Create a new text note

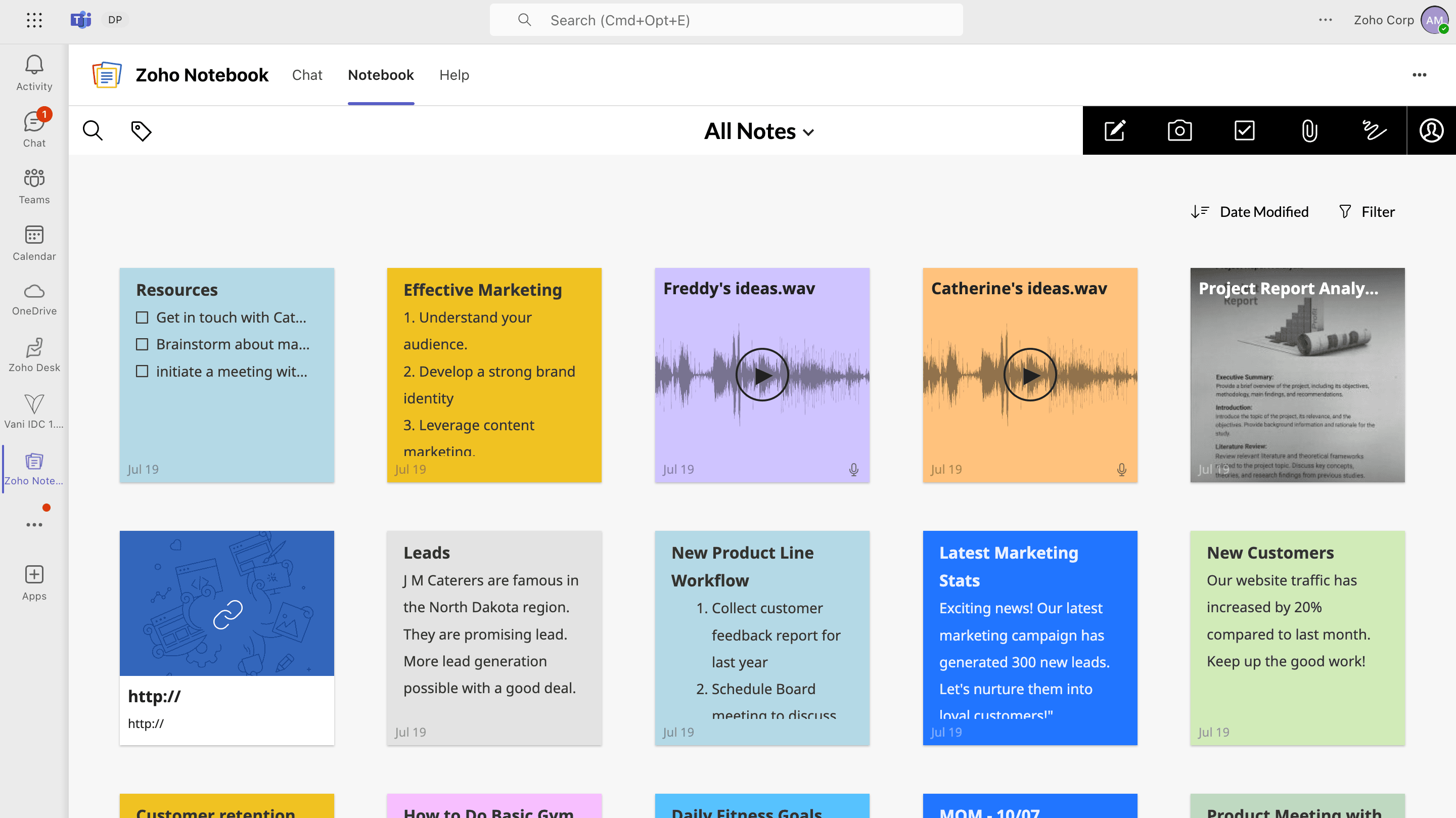[1115, 130]
